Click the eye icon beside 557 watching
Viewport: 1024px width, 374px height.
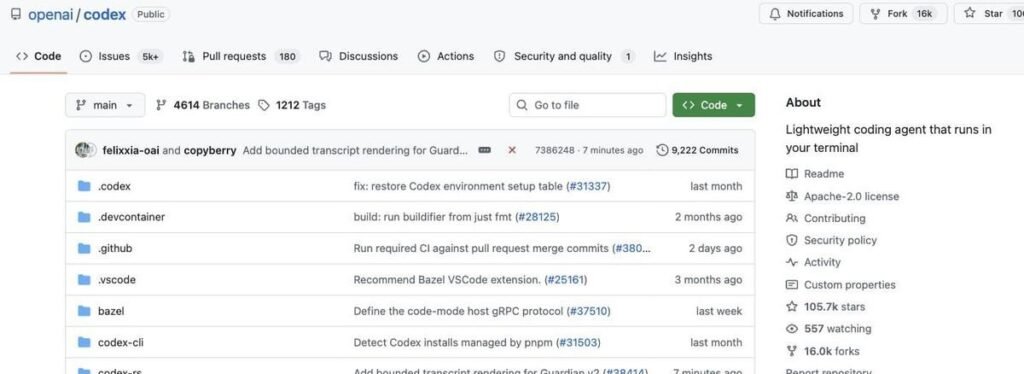tap(792, 329)
